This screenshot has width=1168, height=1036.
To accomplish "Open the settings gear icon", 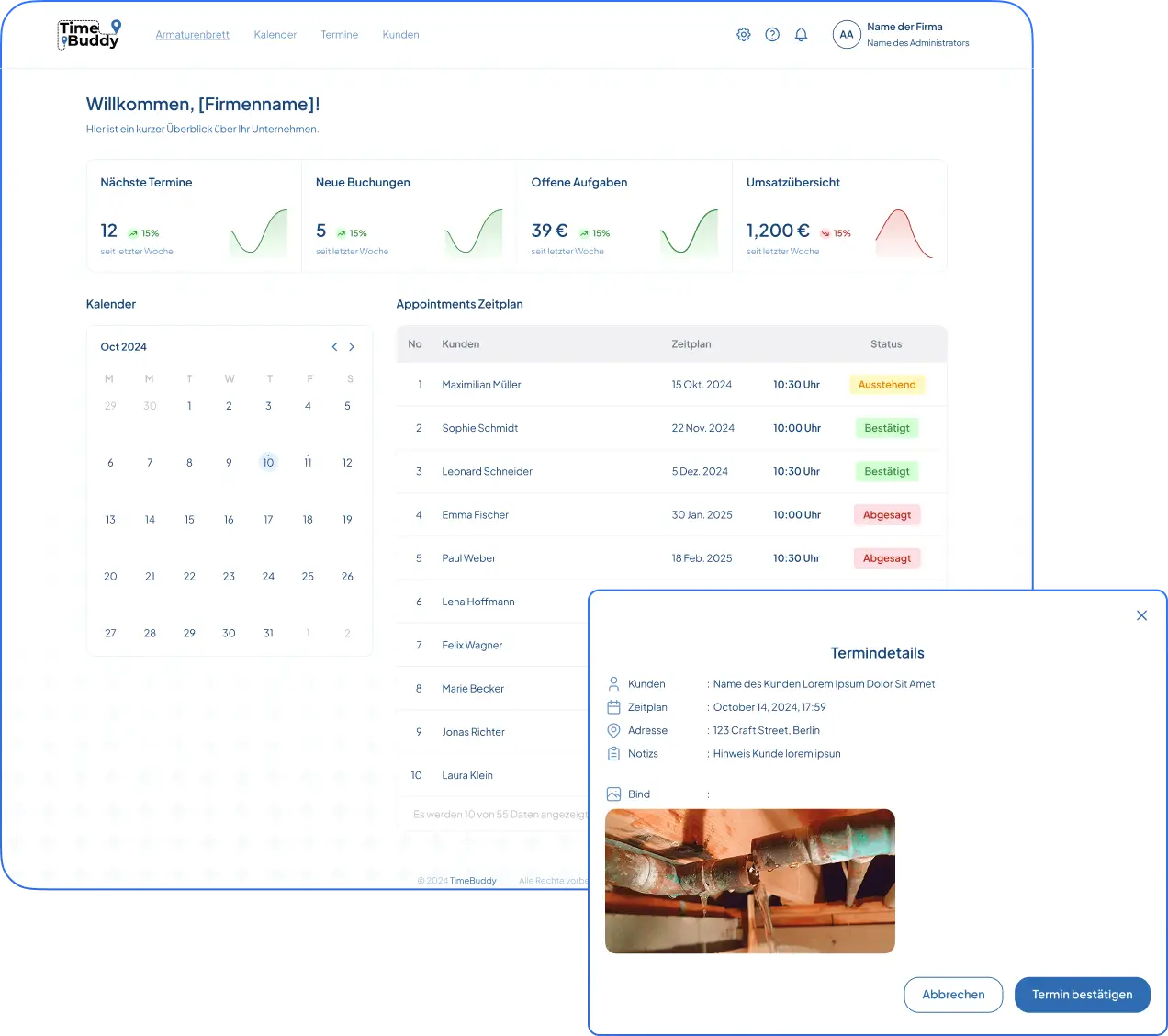I will click(x=744, y=35).
